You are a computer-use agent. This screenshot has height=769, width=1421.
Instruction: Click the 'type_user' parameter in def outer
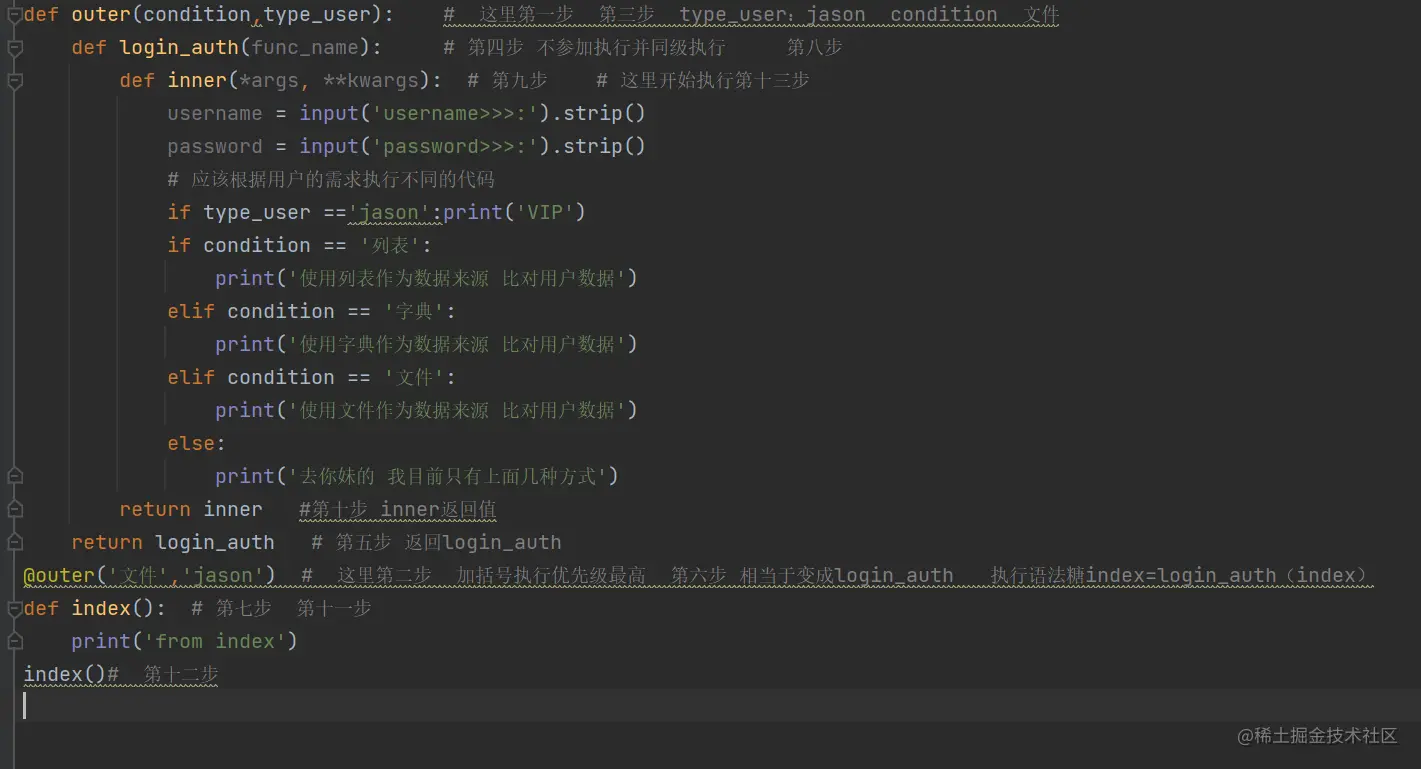pyautogui.click(x=317, y=15)
